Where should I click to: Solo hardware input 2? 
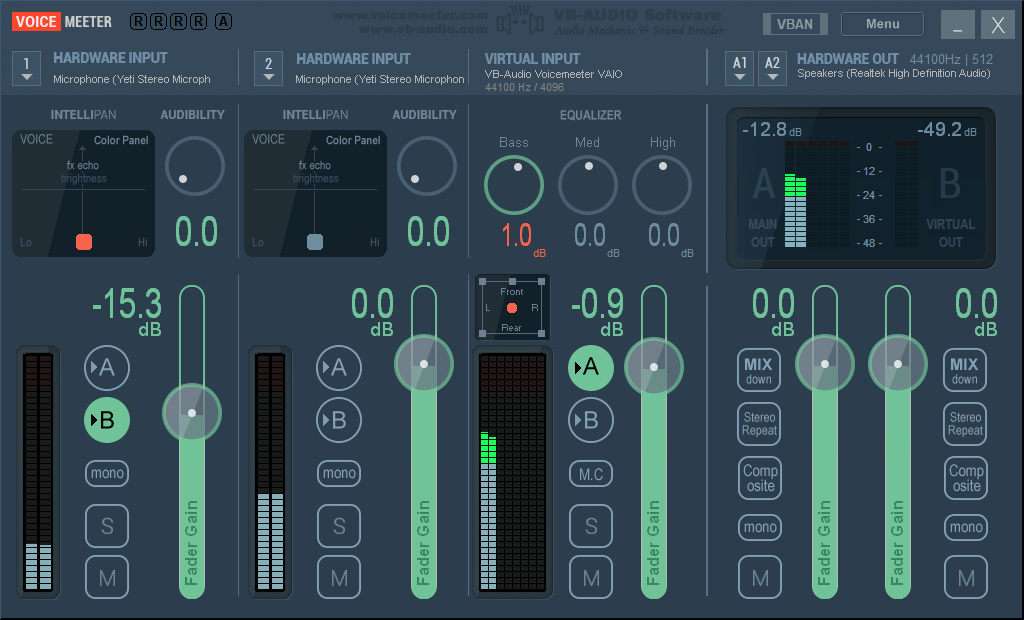pyautogui.click(x=339, y=526)
